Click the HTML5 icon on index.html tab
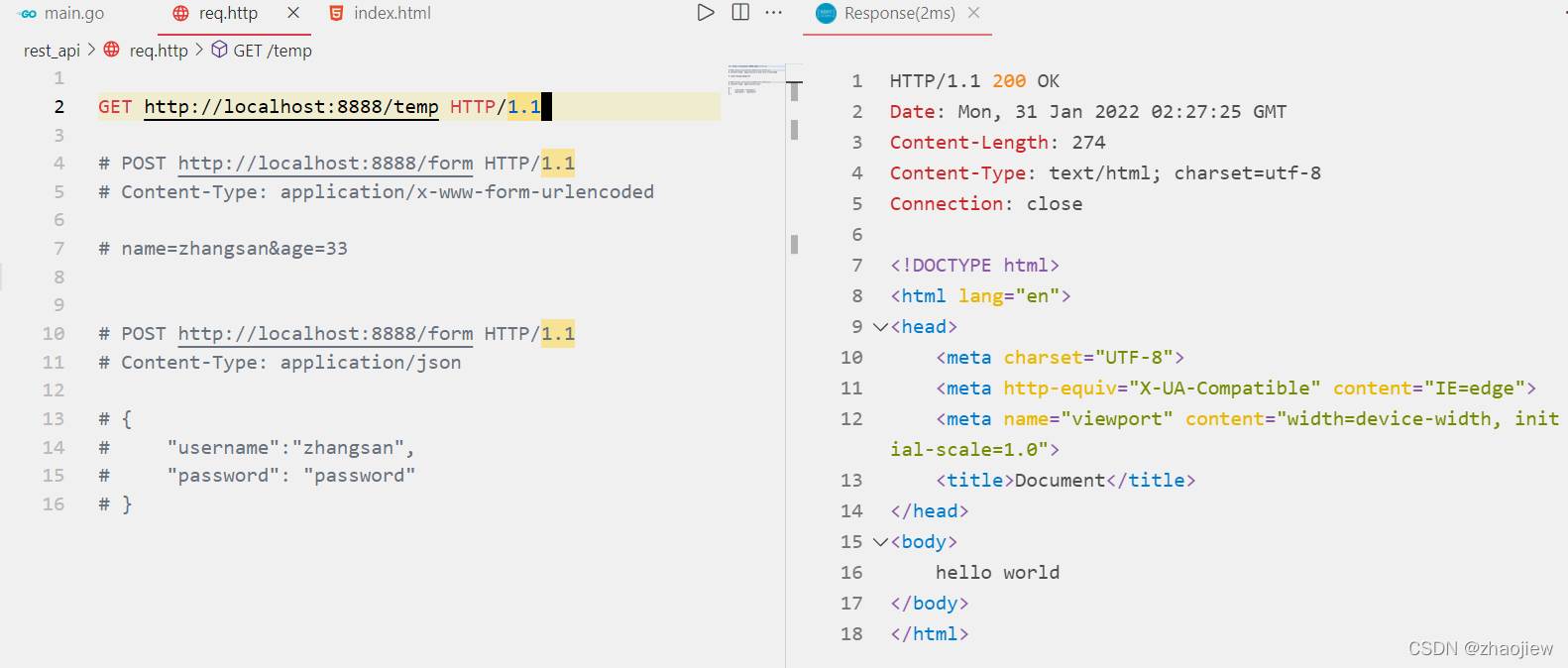The height and width of the screenshot is (668, 1568). (336, 14)
